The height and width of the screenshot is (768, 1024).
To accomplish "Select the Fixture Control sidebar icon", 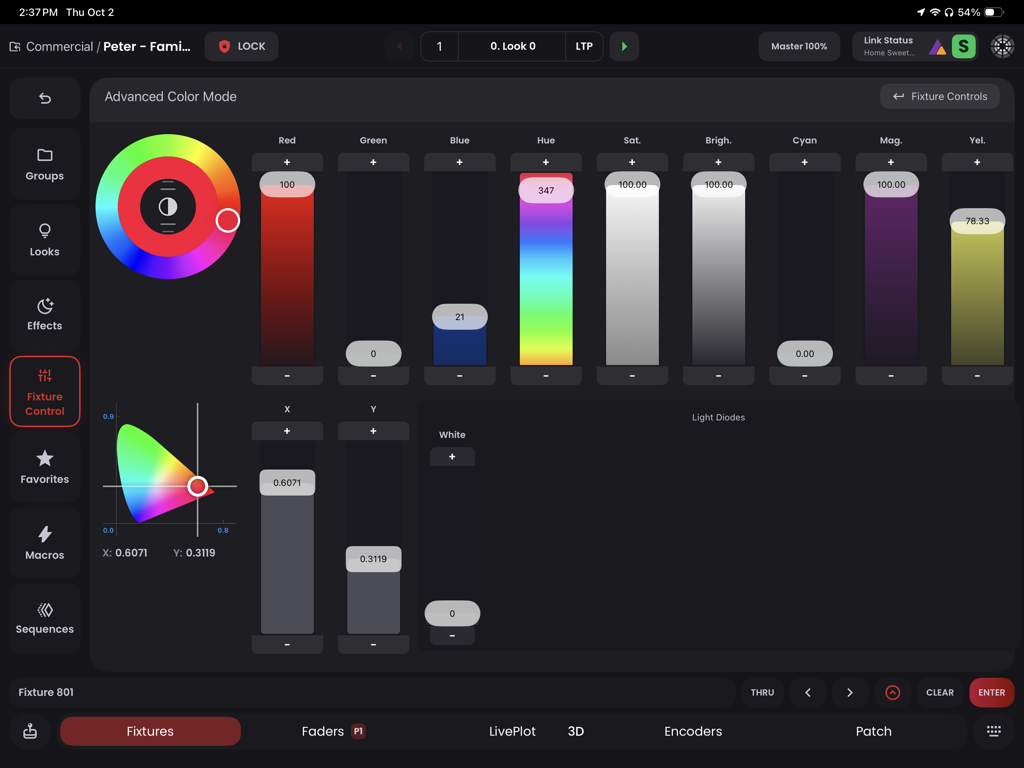I will (44, 391).
